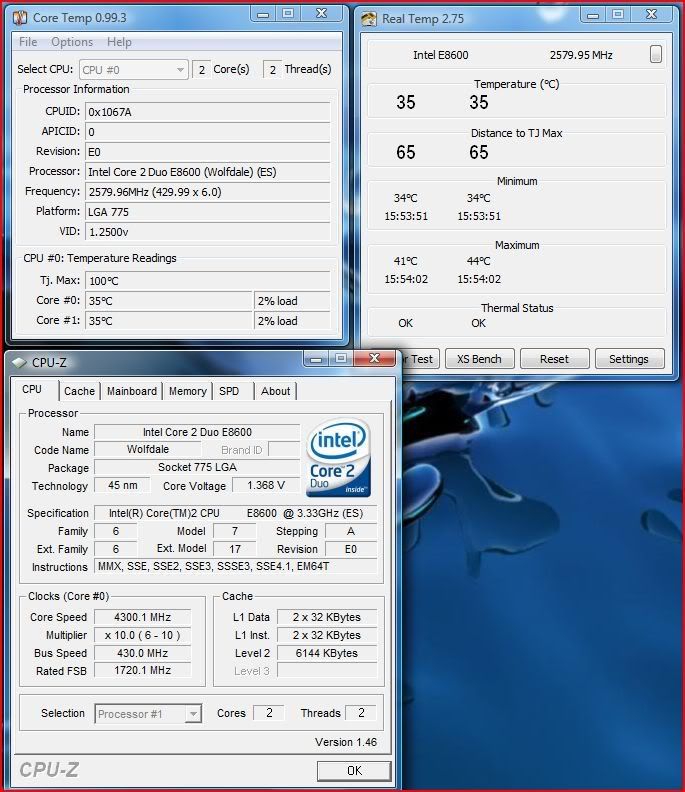Switch to the Memory tab in CPU-Z
The width and height of the screenshot is (685, 792).
(187, 391)
